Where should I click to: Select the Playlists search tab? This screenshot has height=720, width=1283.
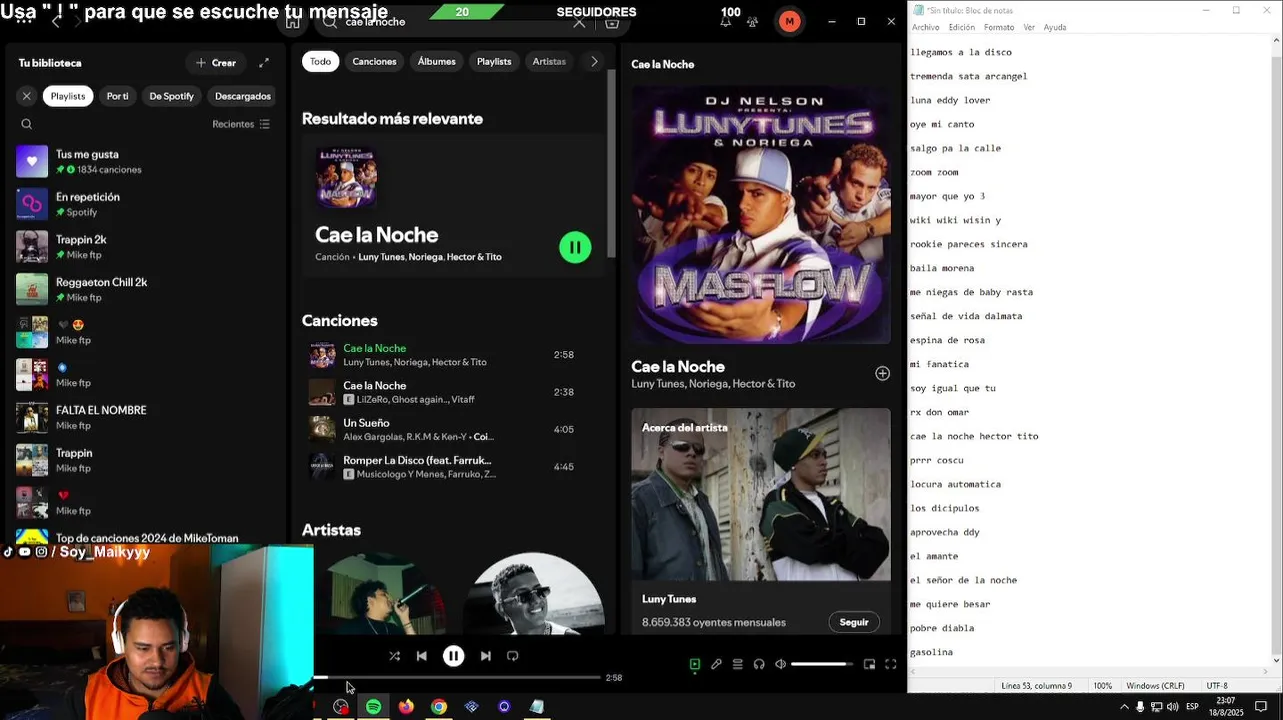point(494,61)
